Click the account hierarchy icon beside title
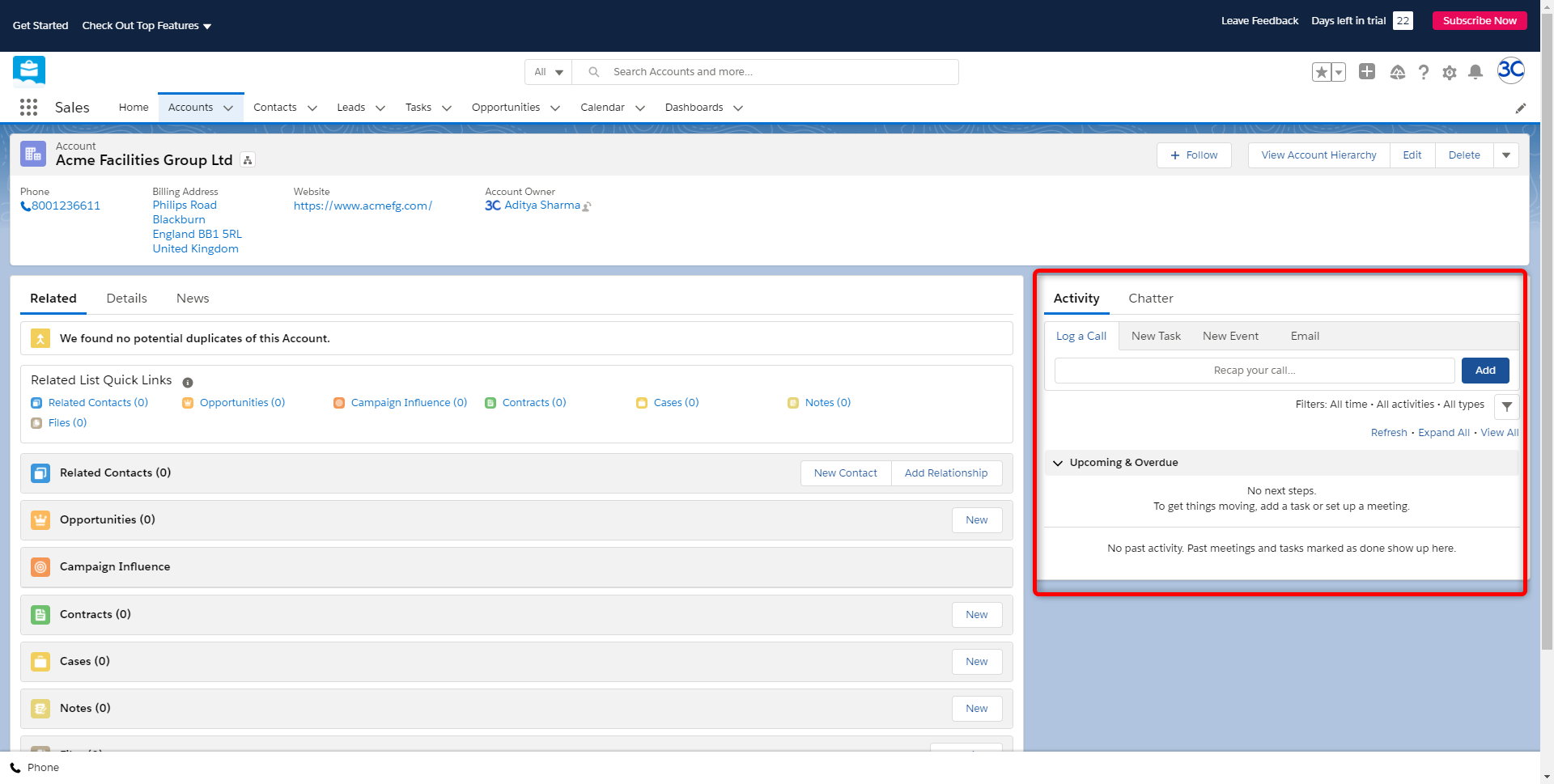Screen dimensions: 1554x784 tap(248, 160)
